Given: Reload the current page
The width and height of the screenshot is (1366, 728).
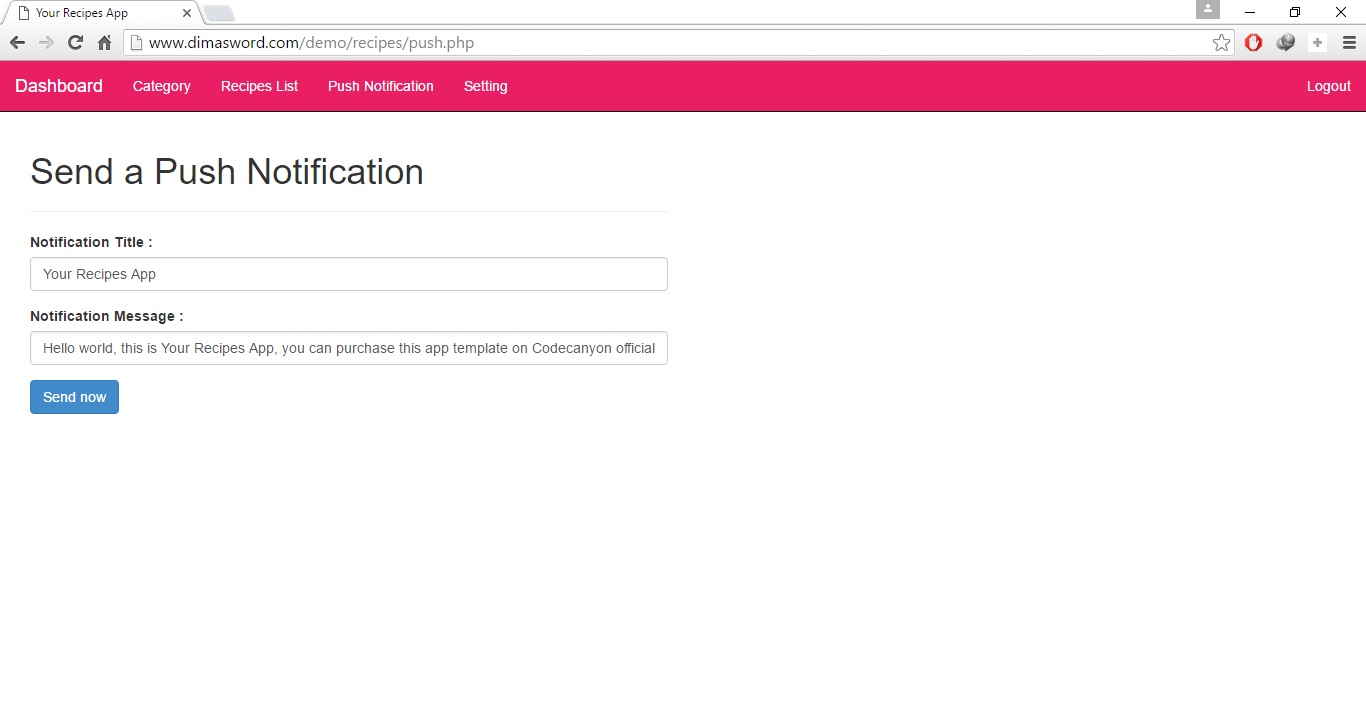Looking at the screenshot, I should pos(75,43).
